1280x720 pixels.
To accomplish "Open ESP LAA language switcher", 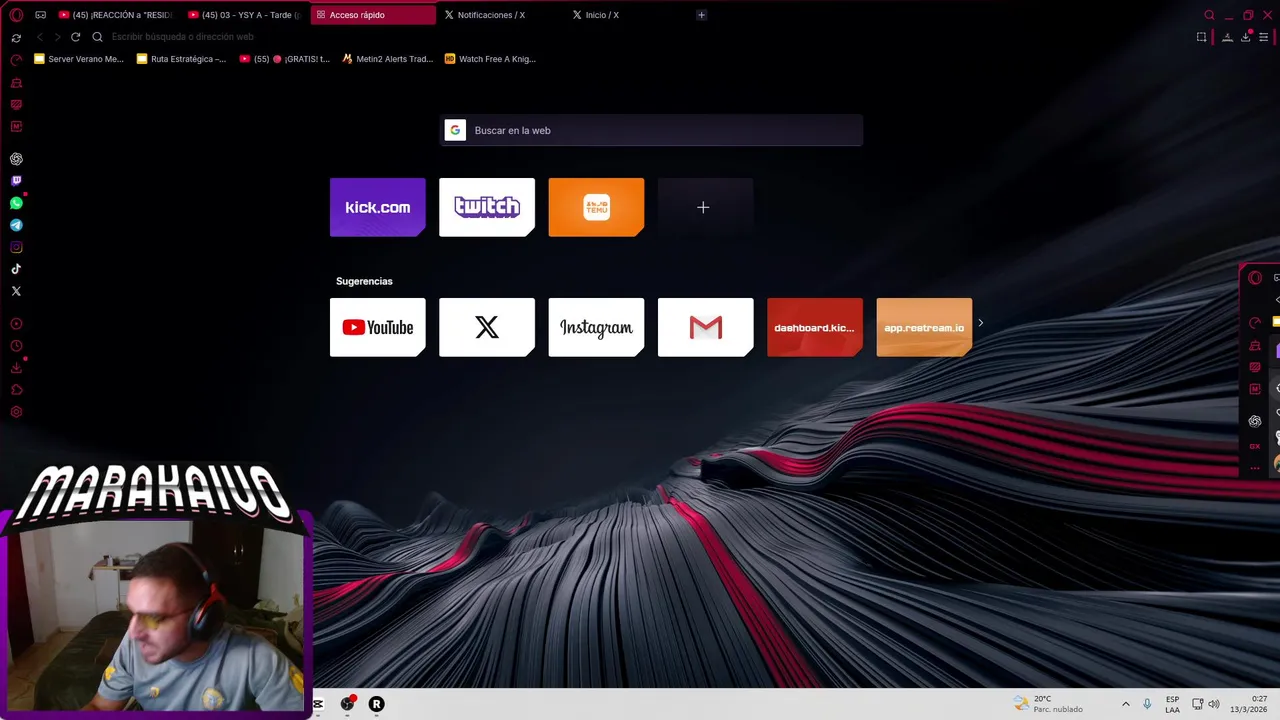I will point(1172,704).
